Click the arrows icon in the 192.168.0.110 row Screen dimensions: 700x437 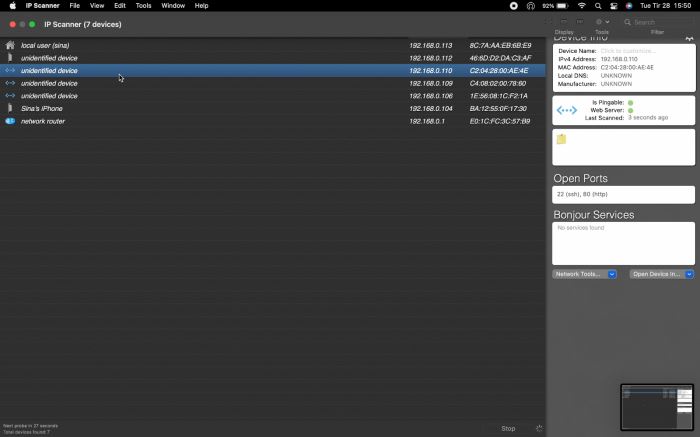coord(10,71)
